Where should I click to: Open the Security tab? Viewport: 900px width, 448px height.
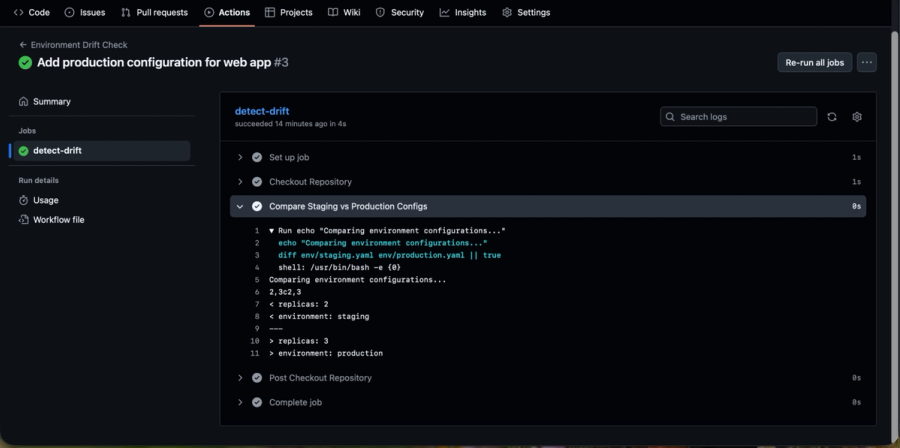pyautogui.click(x=399, y=12)
